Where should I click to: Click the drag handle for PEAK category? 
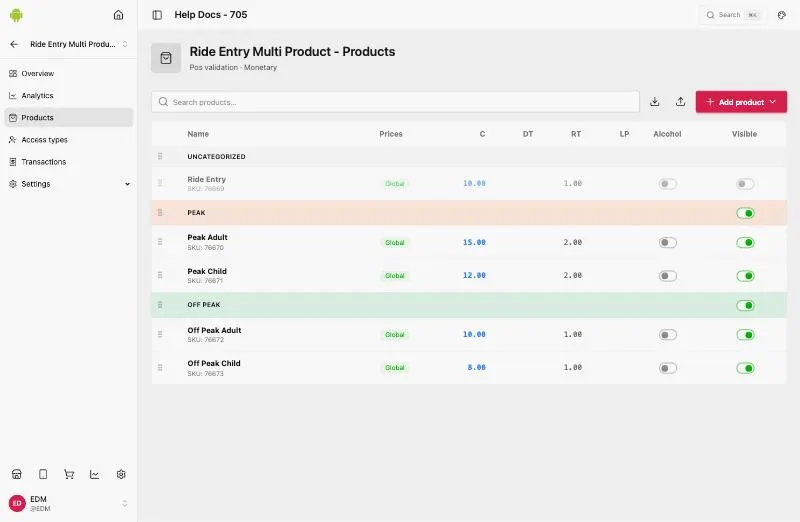pos(160,212)
